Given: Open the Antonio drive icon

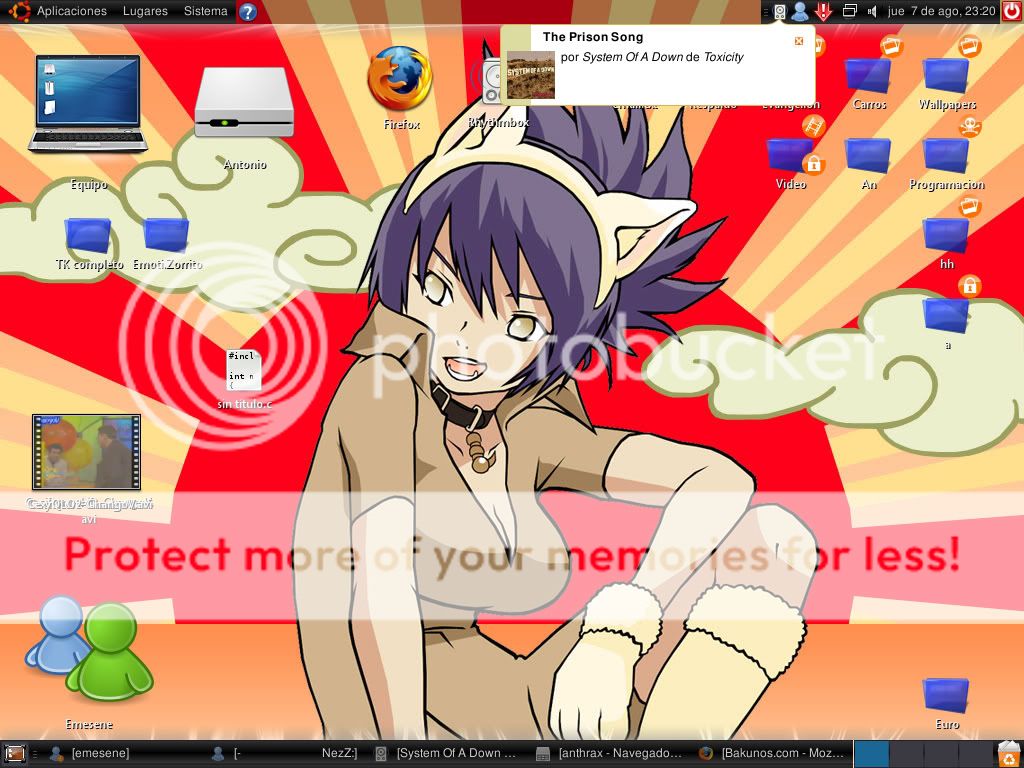Looking at the screenshot, I should [x=244, y=103].
